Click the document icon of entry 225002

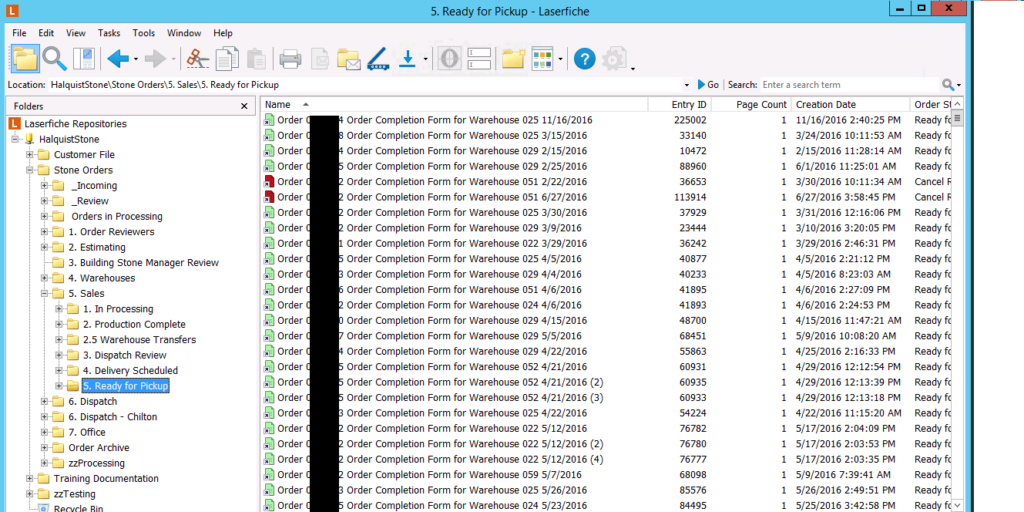click(x=269, y=120)
